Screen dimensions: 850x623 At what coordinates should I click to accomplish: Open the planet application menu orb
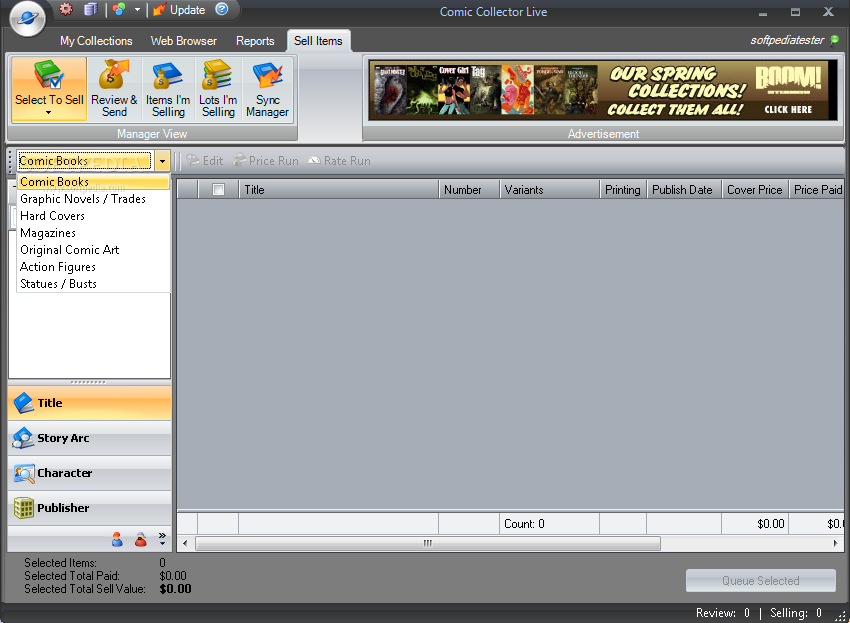27,19
